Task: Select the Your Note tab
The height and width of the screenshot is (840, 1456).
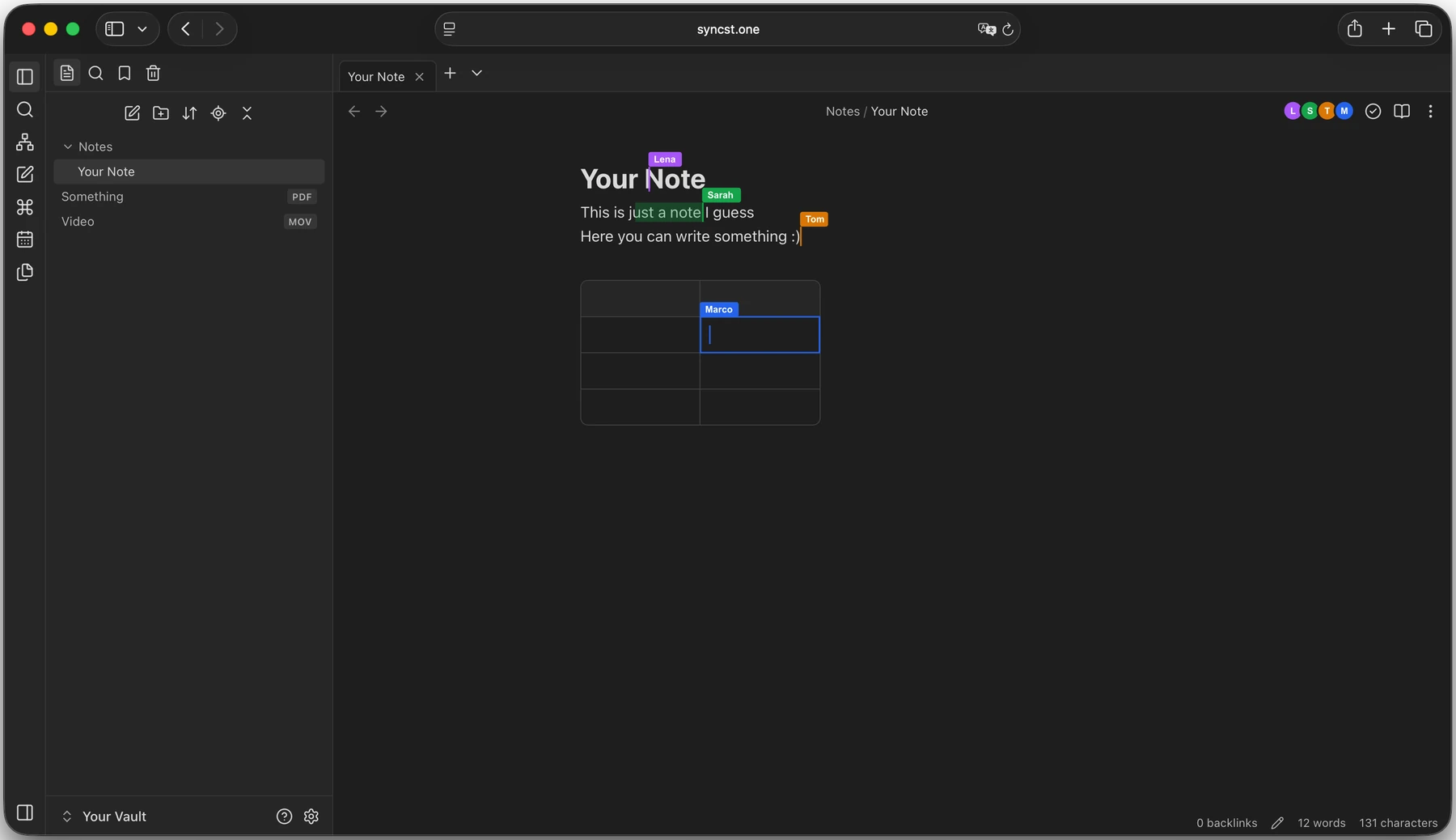Action: (376, 77)
